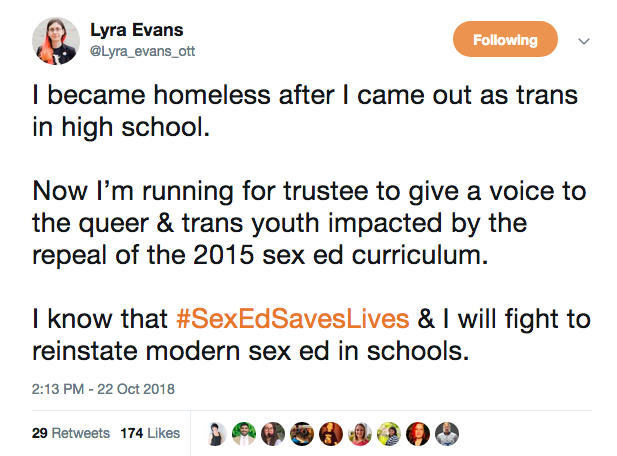Open liker avatar showing a crowd photo
Screen dimensions: 617x456
click(x=302, y=434)
